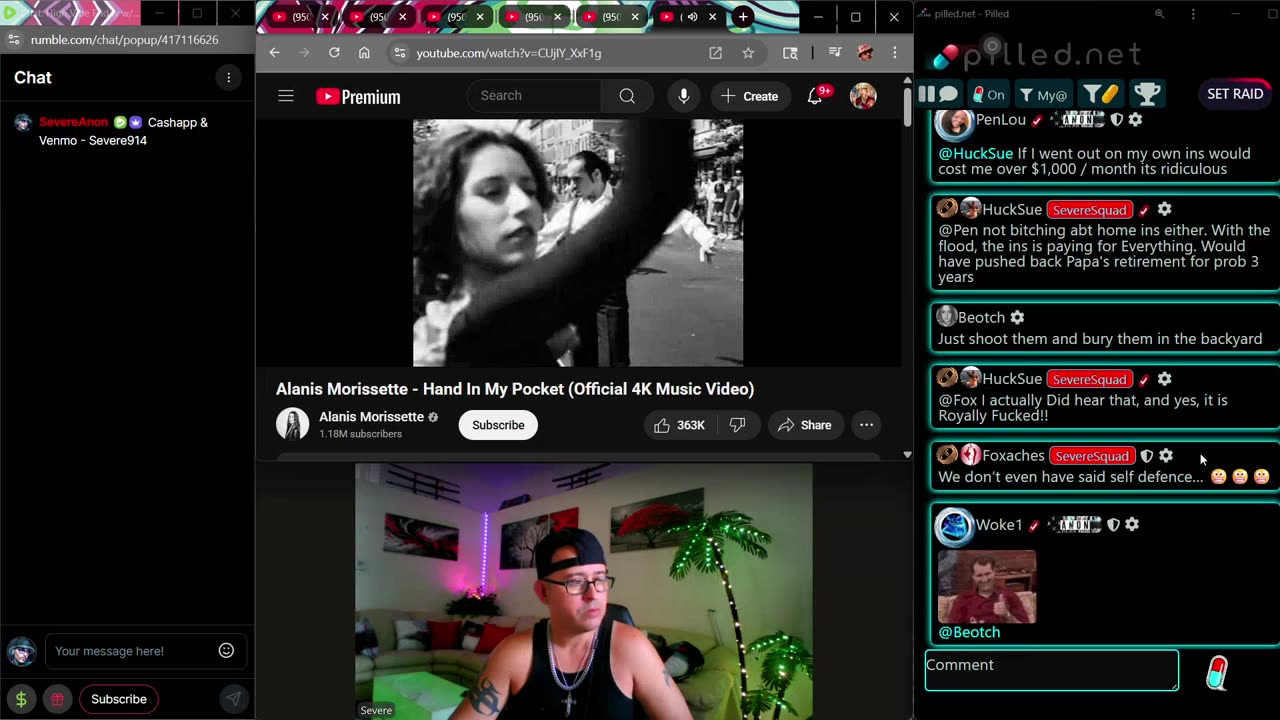Click the SET RAID button
Viewport: 1280px width, 720px height.
pyautogui.click(x=1235, y=94)
